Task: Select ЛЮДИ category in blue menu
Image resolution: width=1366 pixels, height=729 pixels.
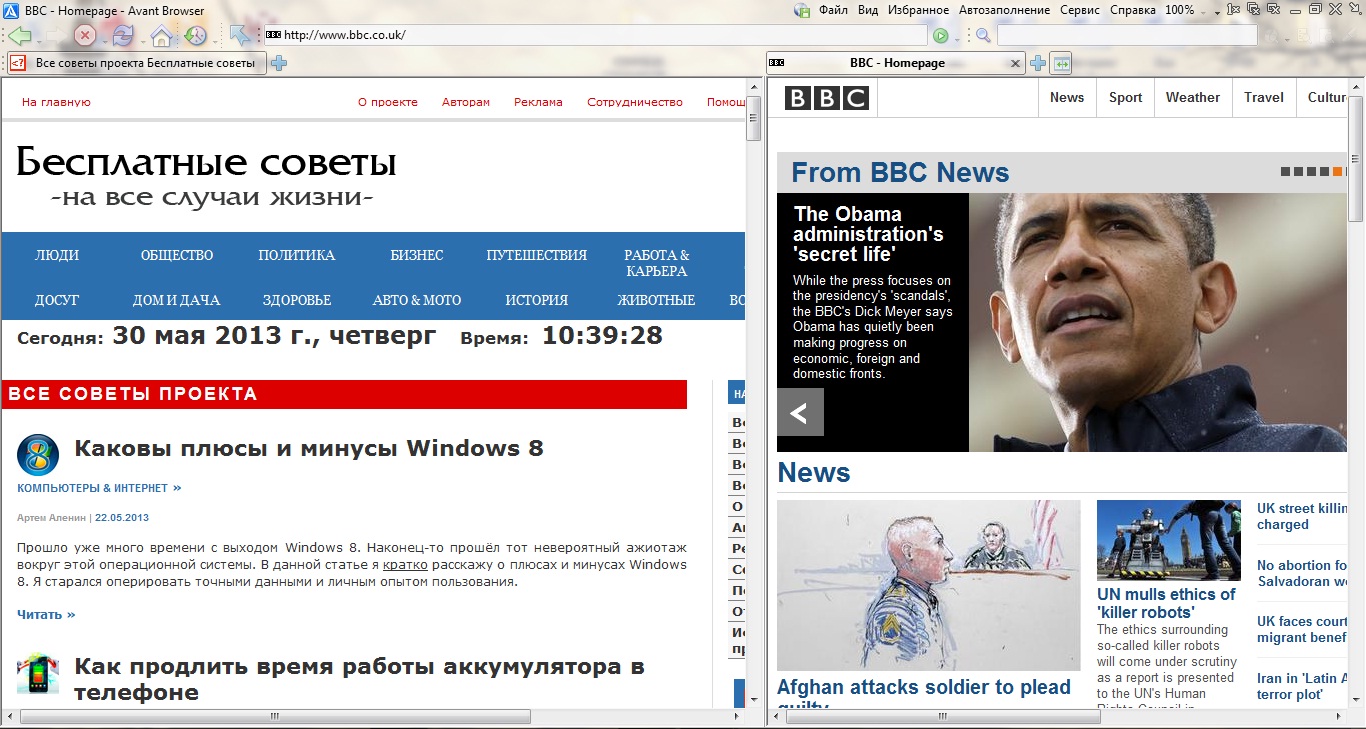Action: pyautogui.click(x=57, y=255)
